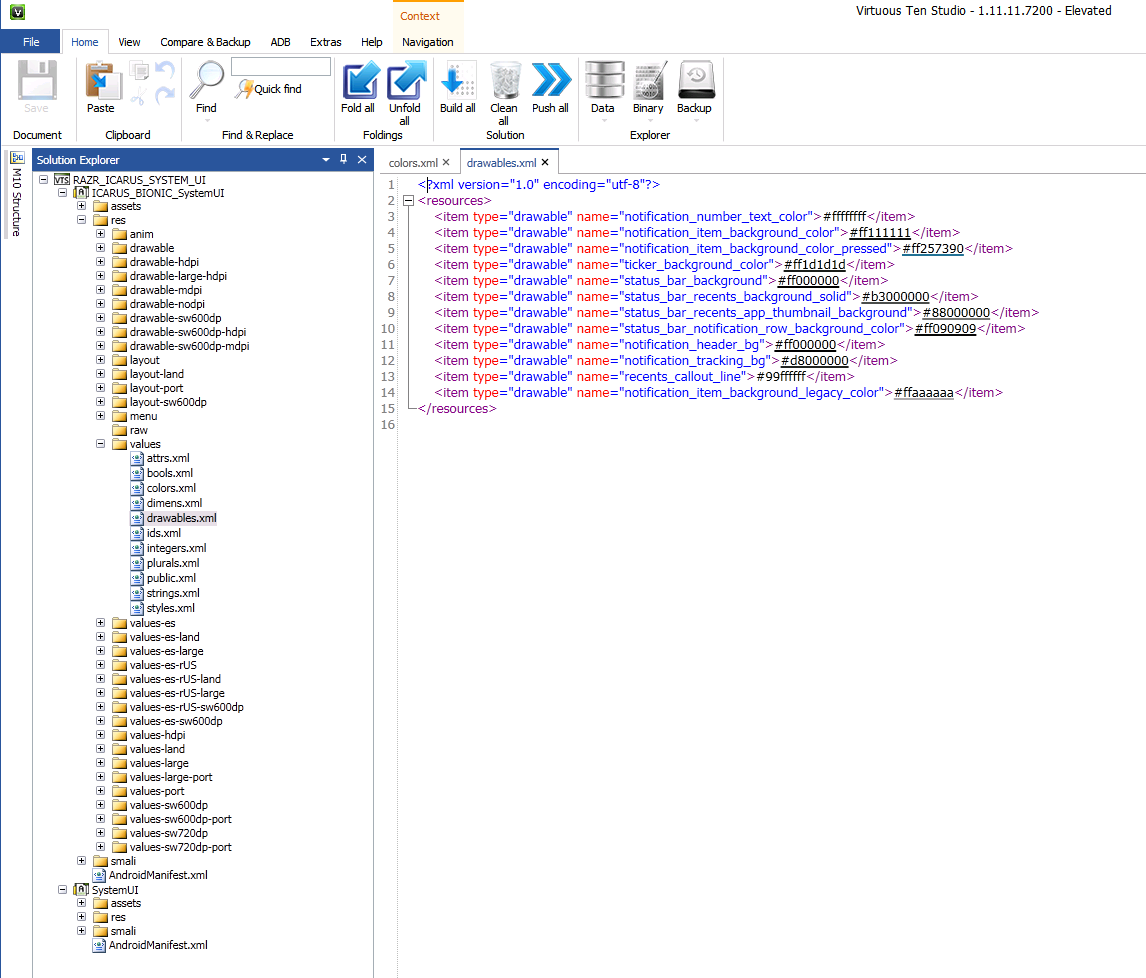Click the Fold all icon

pos(358,82)
